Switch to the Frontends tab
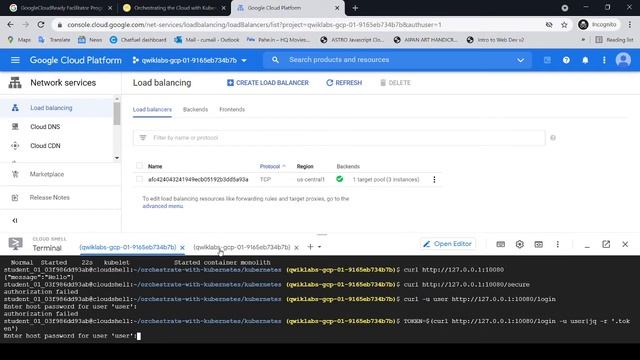640x360 pixels. 232,109
